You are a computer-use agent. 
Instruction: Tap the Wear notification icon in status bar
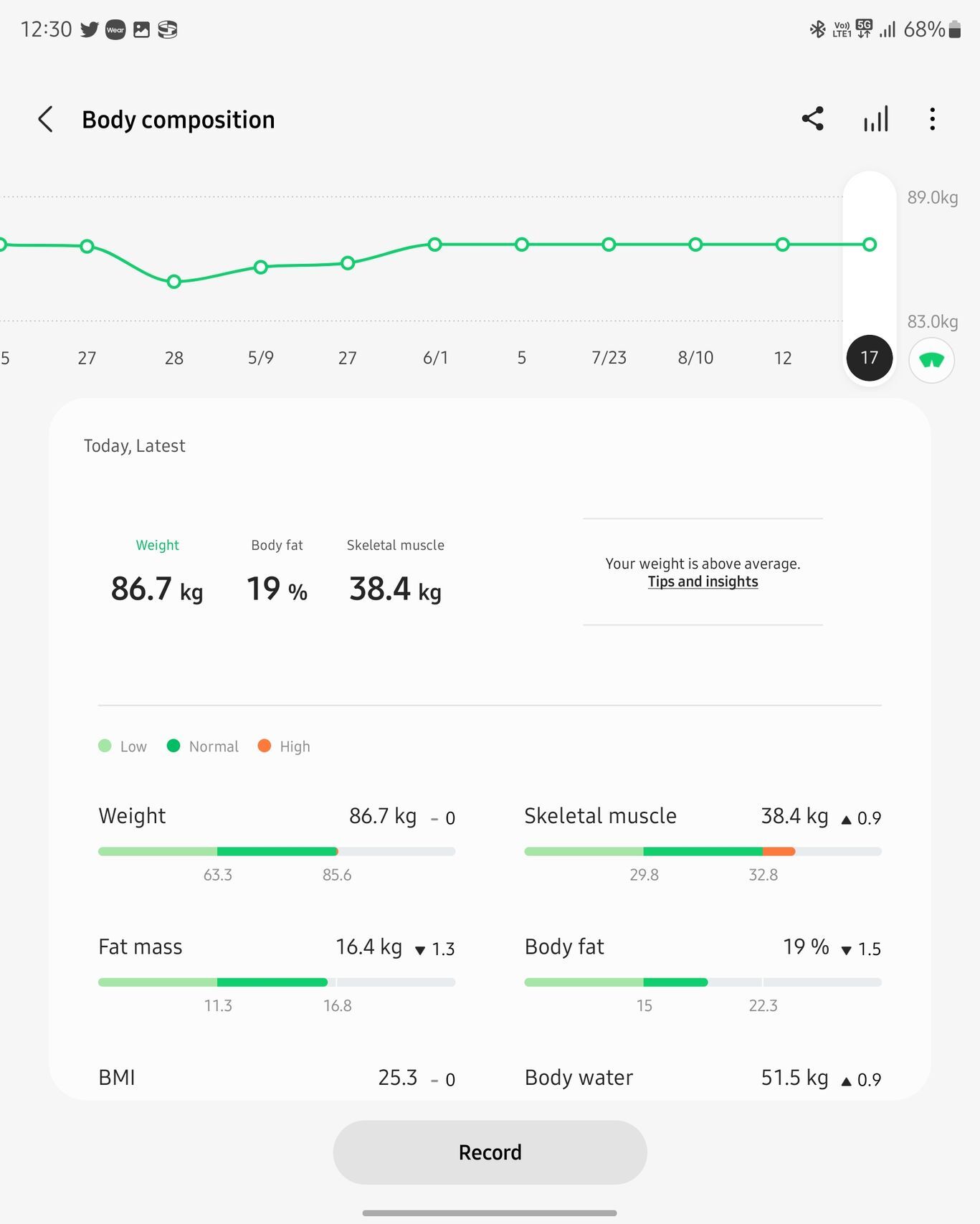[115, 29]
